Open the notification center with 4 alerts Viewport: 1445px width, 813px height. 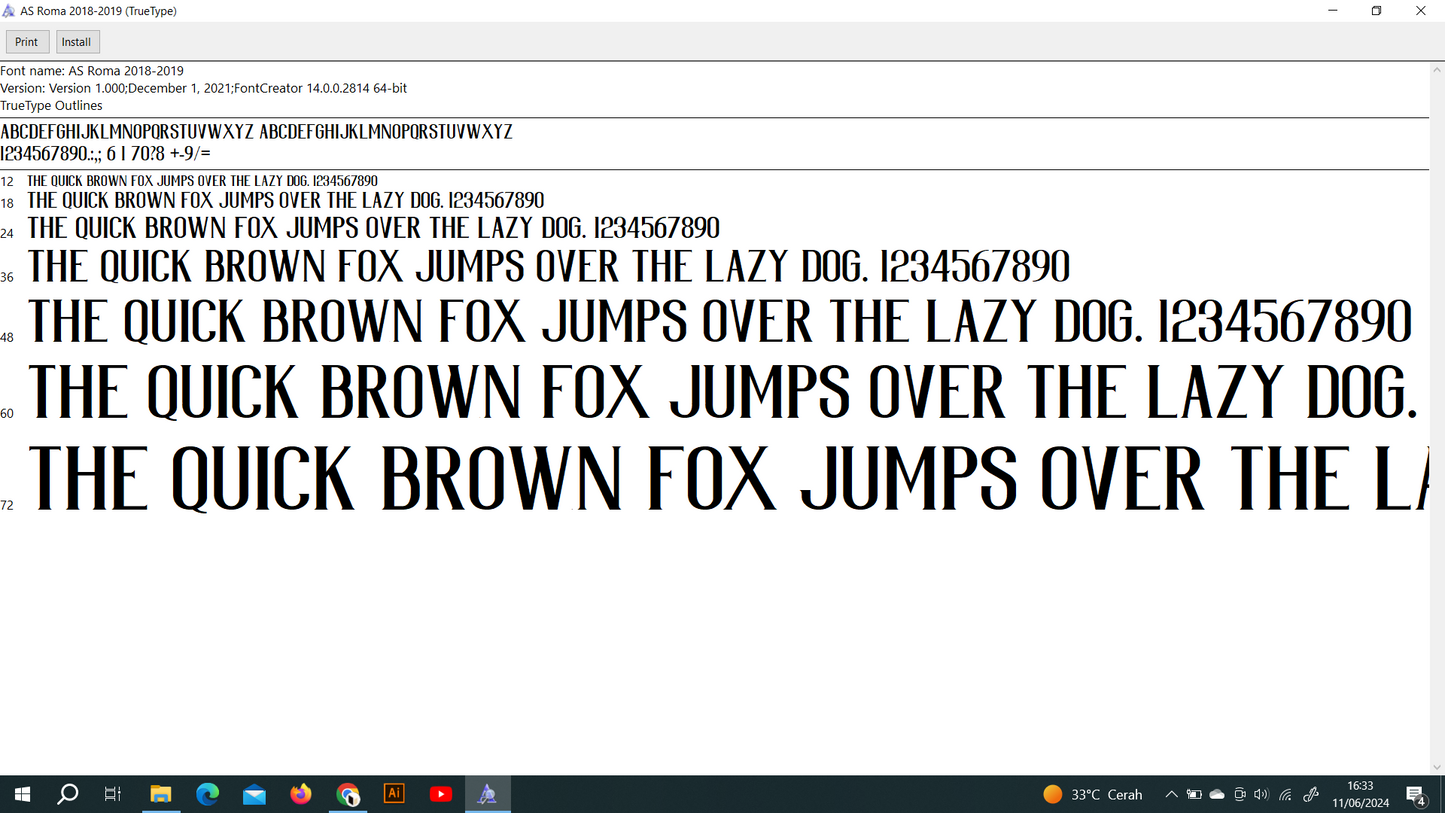tap(1416, 795)
